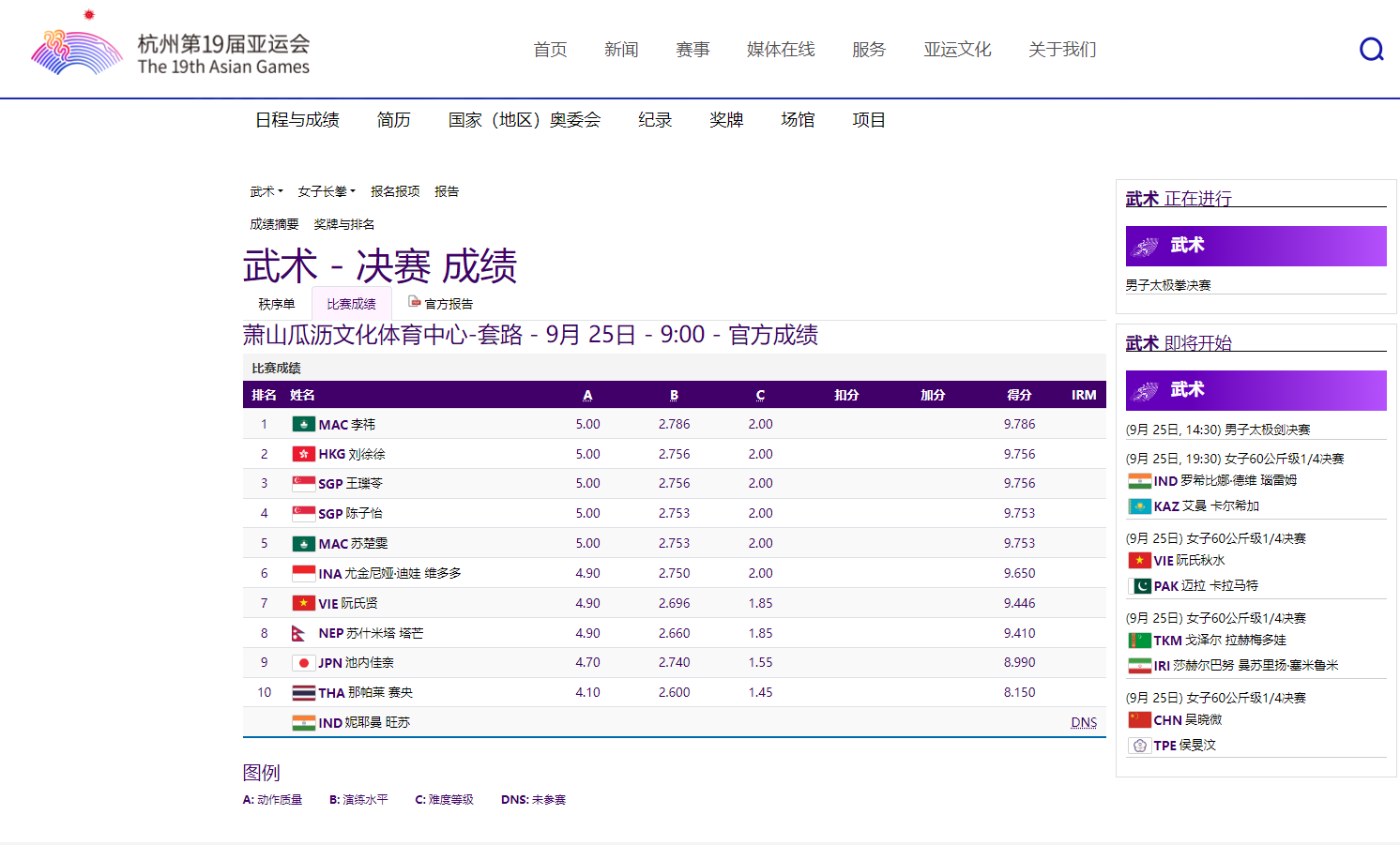This screenshot has width=1400, height=845.
Task: Select the 比赛成绩 tab
Action: pos(351,304)
